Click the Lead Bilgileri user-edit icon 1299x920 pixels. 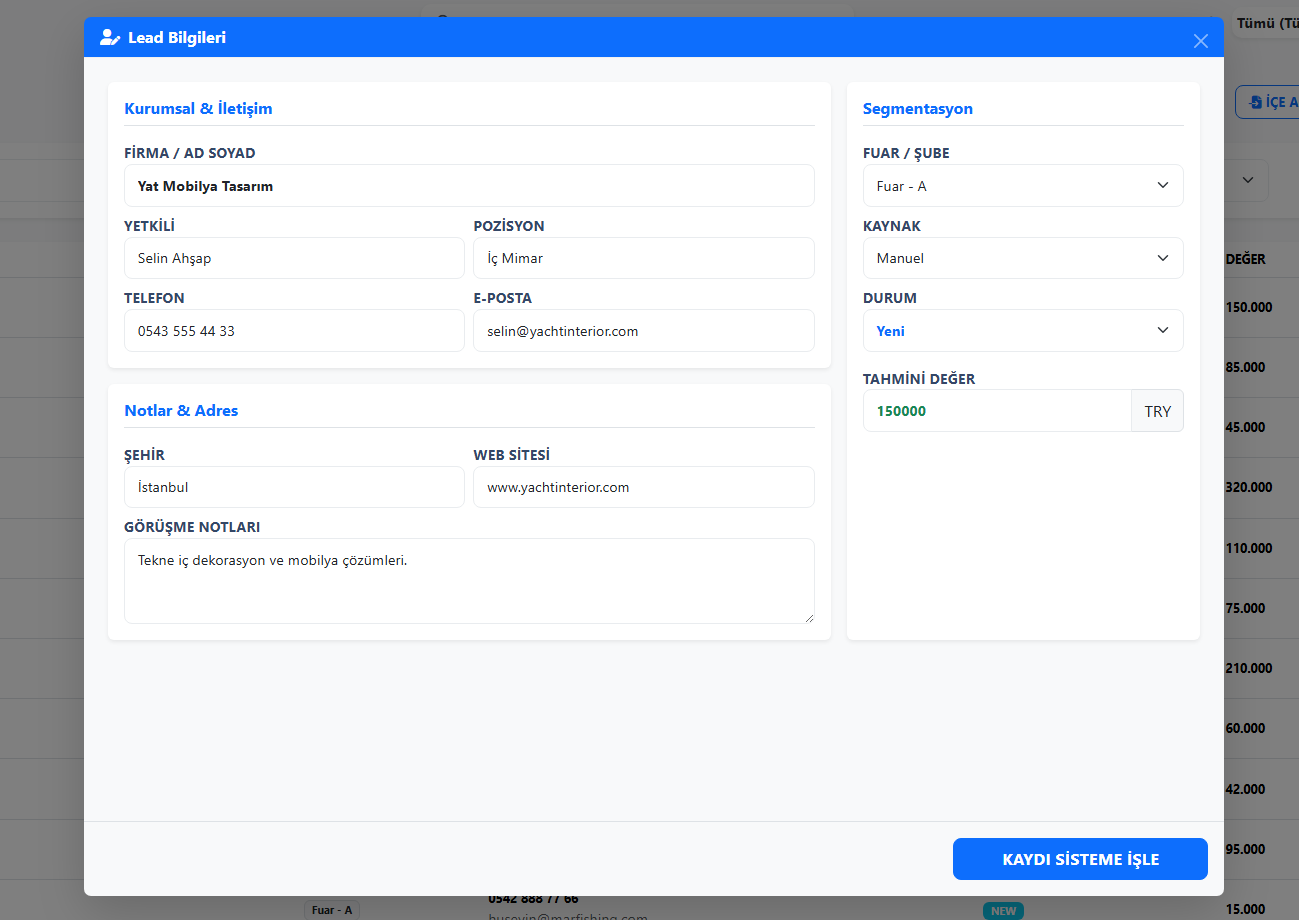tap(110, 38)
